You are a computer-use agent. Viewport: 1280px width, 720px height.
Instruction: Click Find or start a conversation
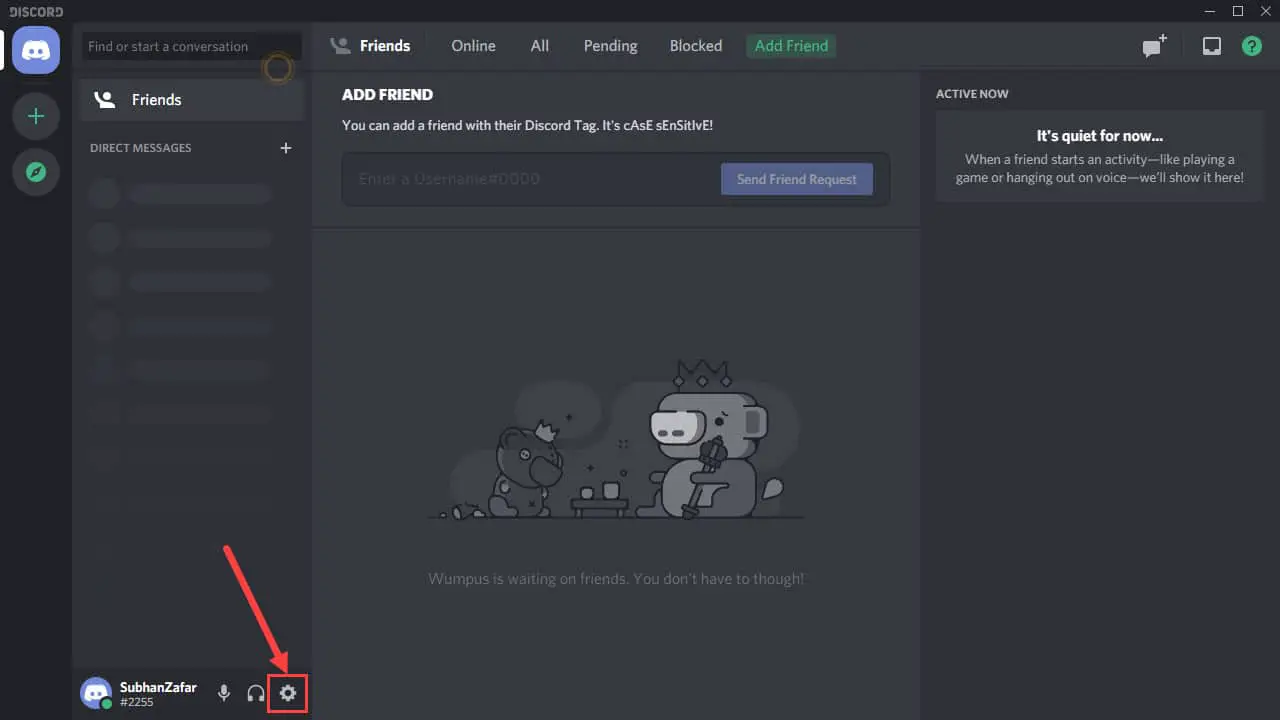click(x=191, y=46)
